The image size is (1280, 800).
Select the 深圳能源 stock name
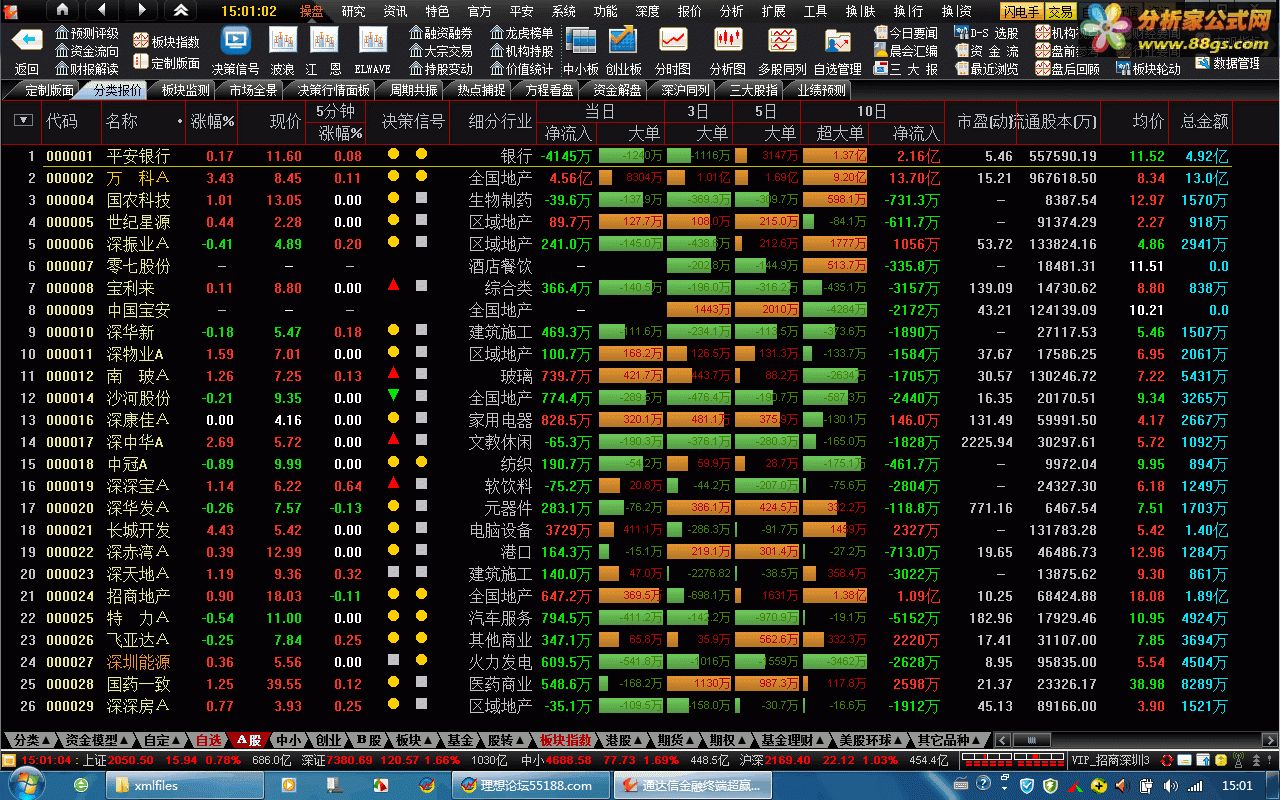coord(139,662)
